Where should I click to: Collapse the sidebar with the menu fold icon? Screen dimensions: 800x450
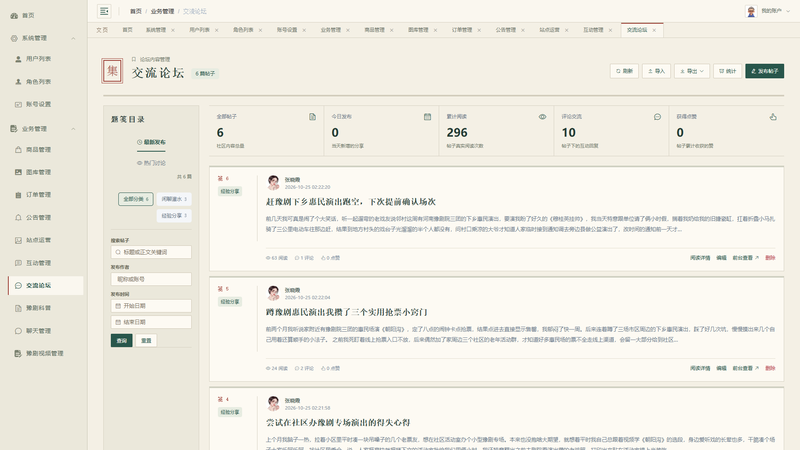click(x=104, y=11)
